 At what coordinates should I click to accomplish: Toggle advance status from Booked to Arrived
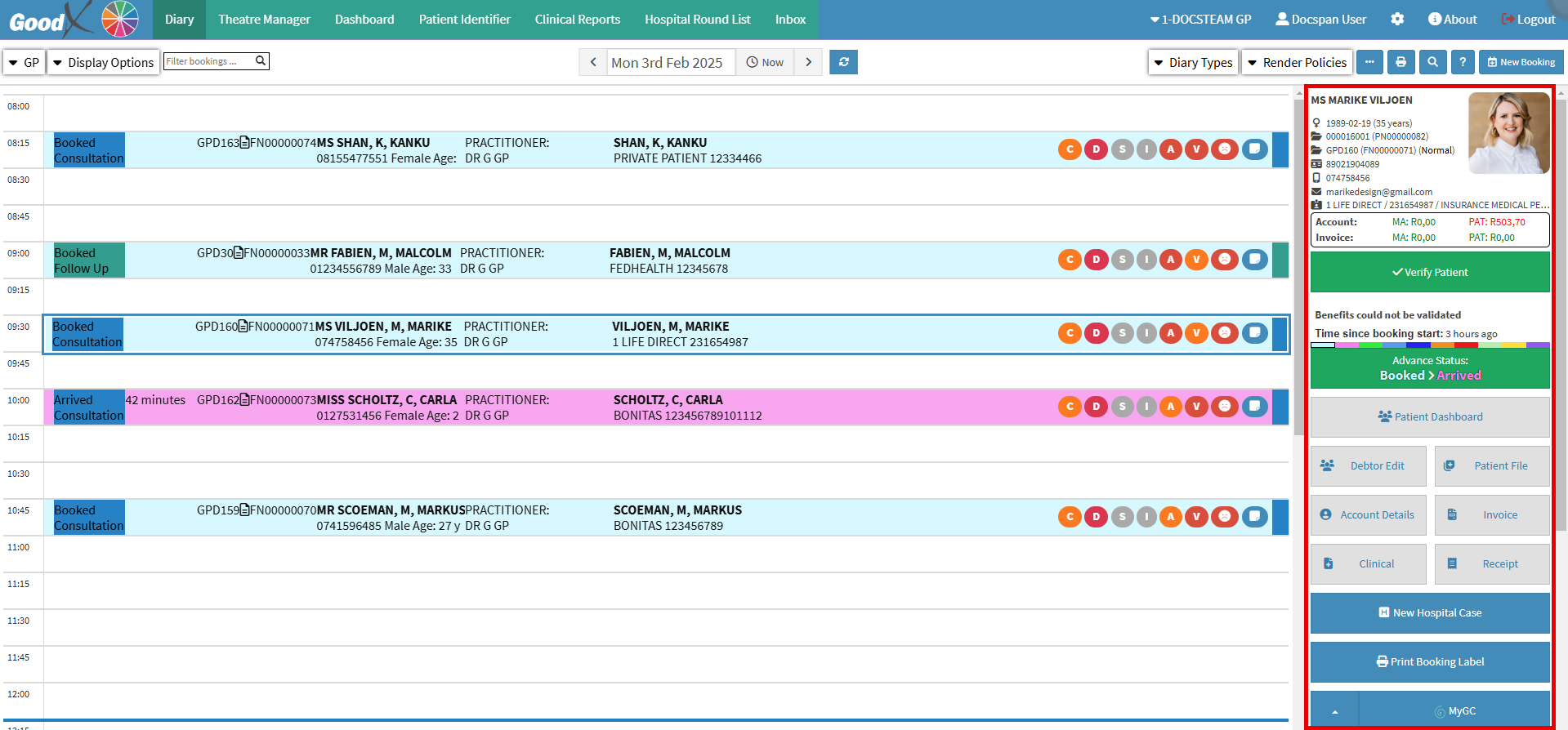click(1430, 368)
